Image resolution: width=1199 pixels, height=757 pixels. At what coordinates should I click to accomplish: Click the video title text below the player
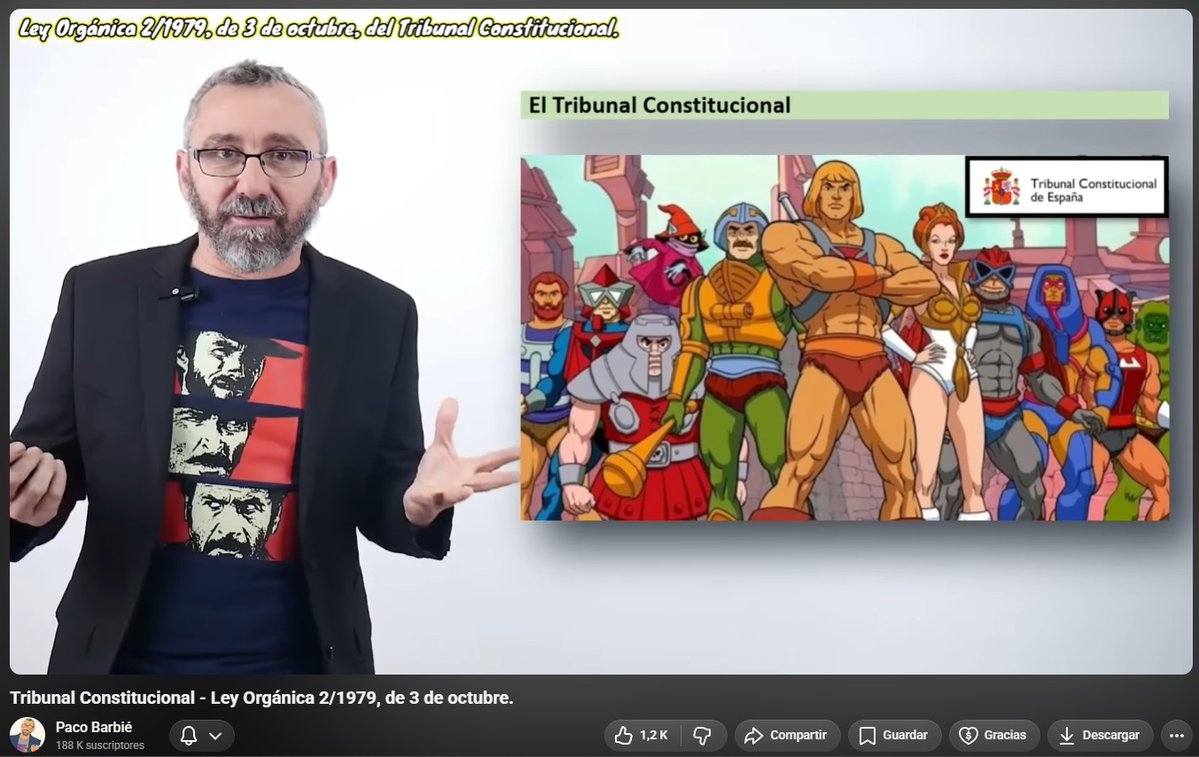[262, 697]
